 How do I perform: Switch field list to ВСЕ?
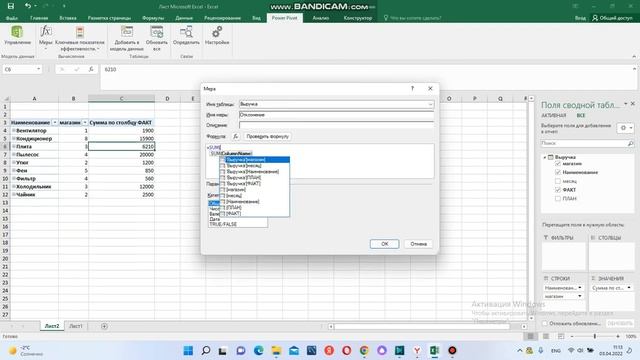580,116
